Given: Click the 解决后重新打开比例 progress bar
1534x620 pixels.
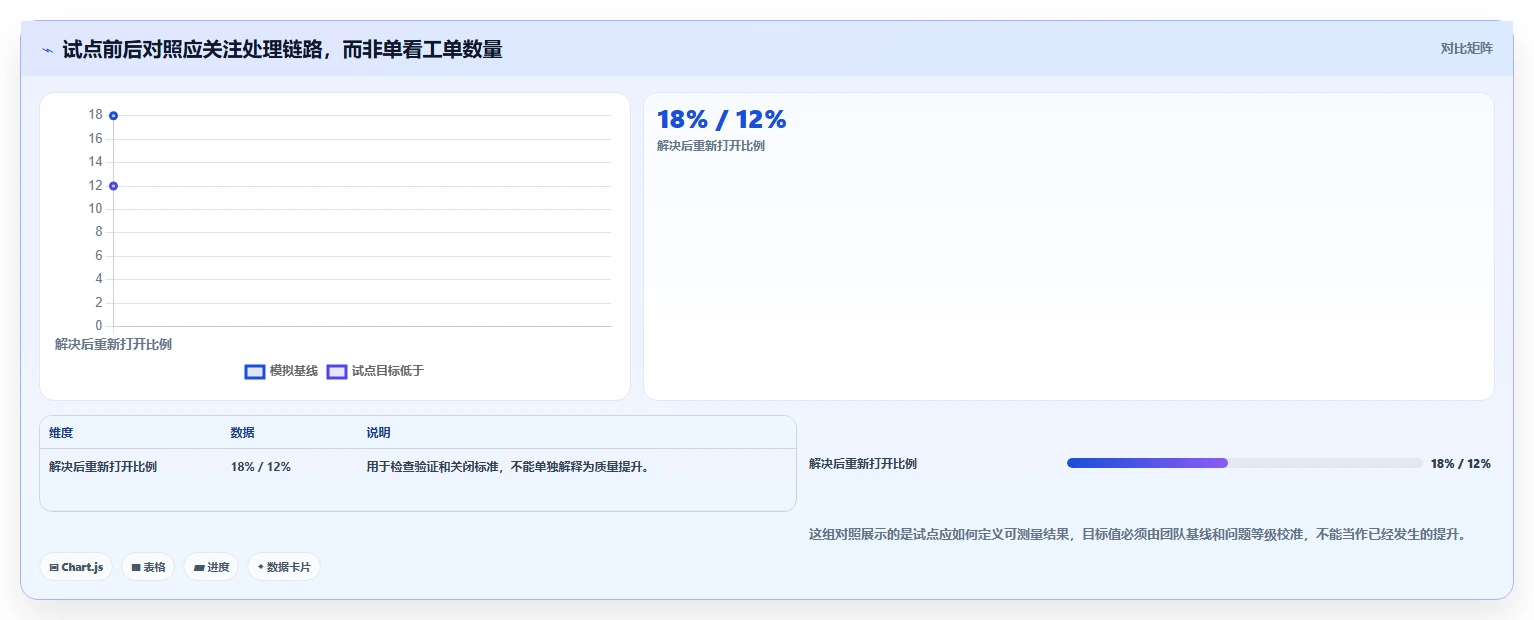Looking at the screenshot, I should [1244, 463].
